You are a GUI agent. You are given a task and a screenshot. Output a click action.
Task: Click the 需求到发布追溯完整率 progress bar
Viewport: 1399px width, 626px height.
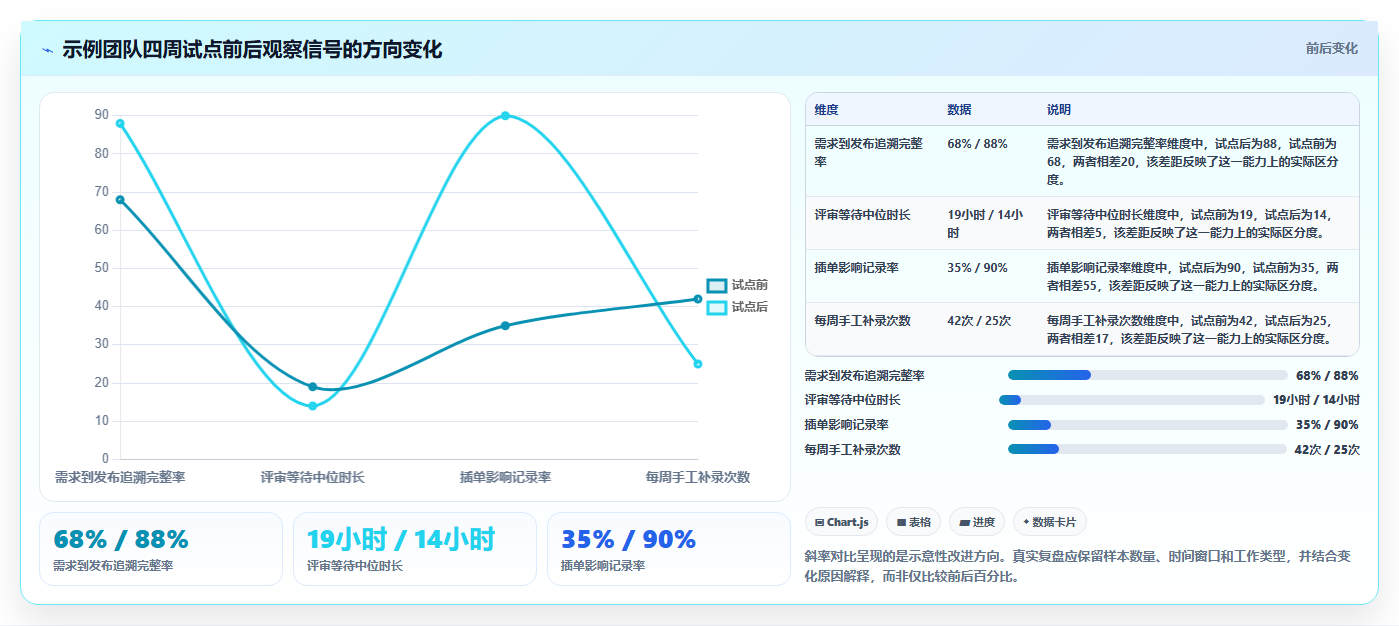pyautogui.click(x=1147, y=375)
